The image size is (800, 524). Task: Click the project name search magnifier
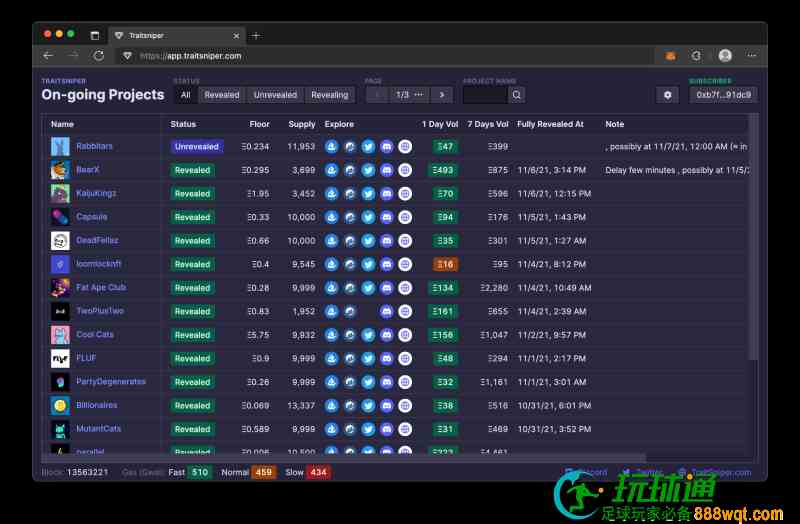(517, 95)
